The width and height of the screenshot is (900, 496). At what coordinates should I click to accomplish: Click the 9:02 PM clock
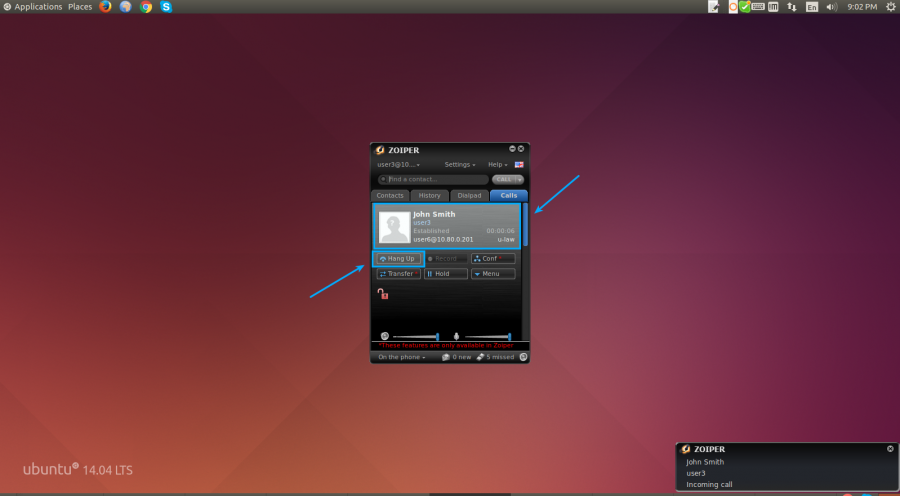click(862, 7)
